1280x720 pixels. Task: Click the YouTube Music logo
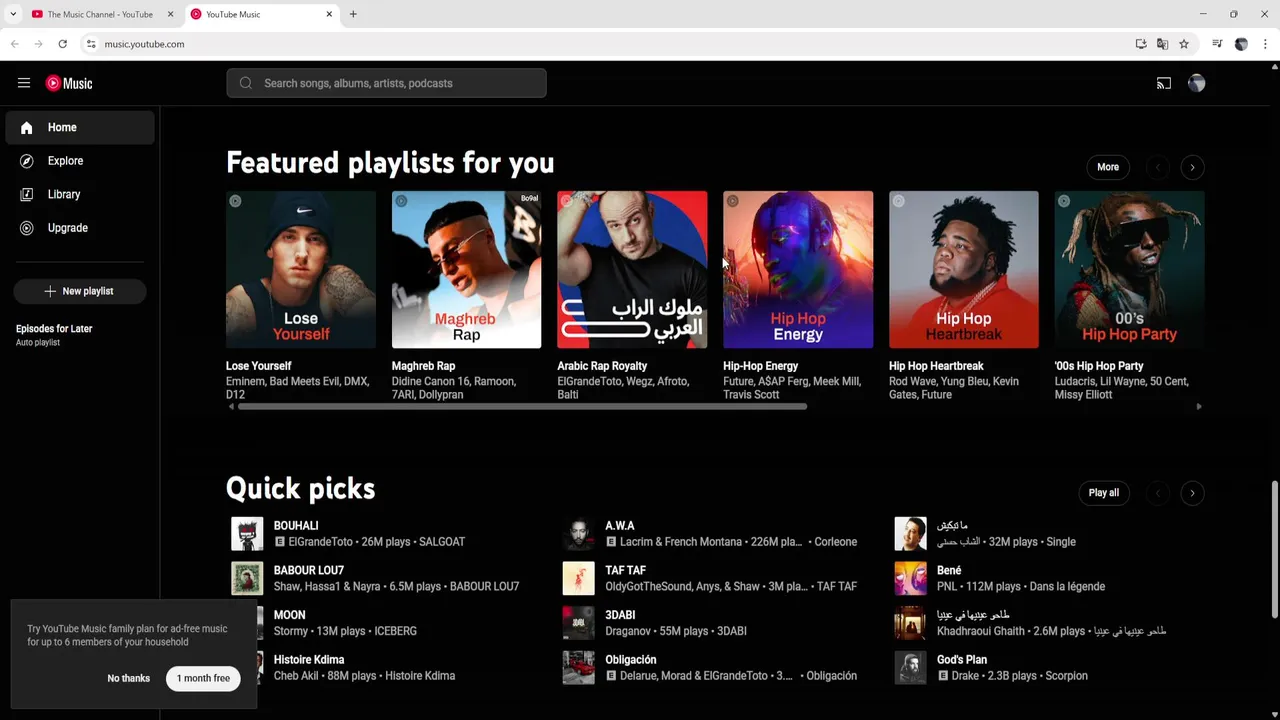click(x=69, y=84)
